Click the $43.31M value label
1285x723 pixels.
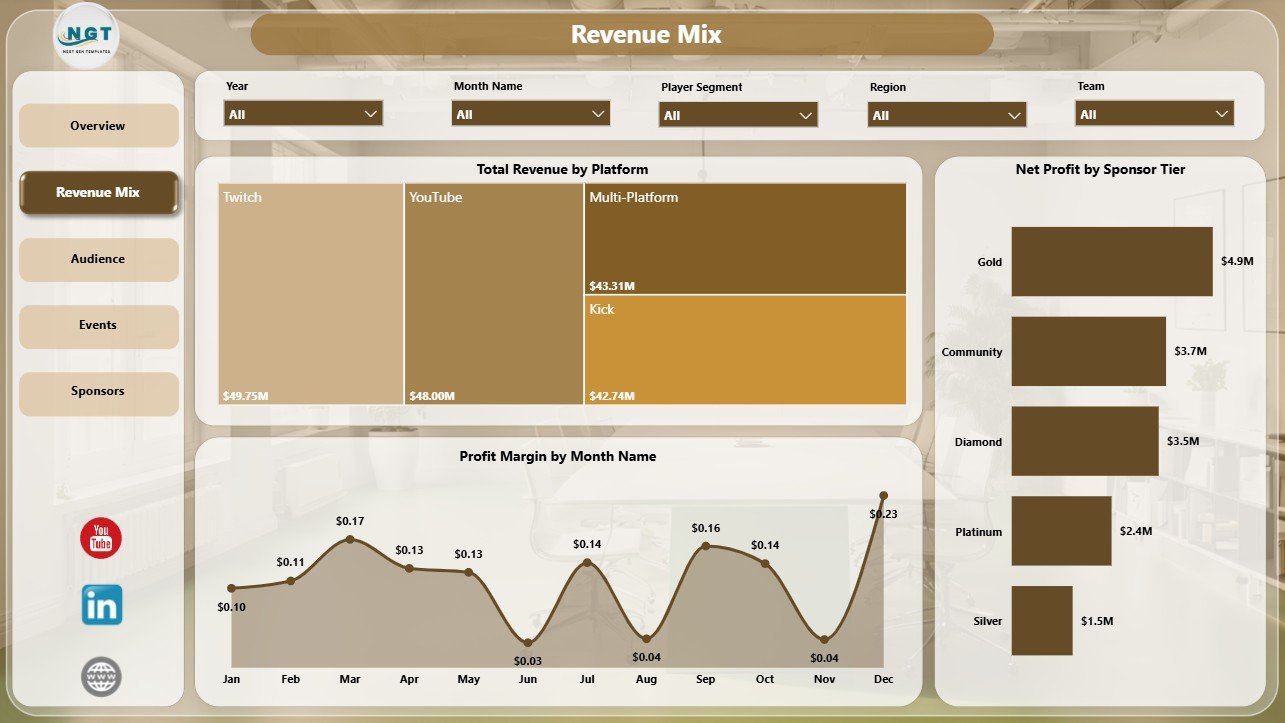612,286
